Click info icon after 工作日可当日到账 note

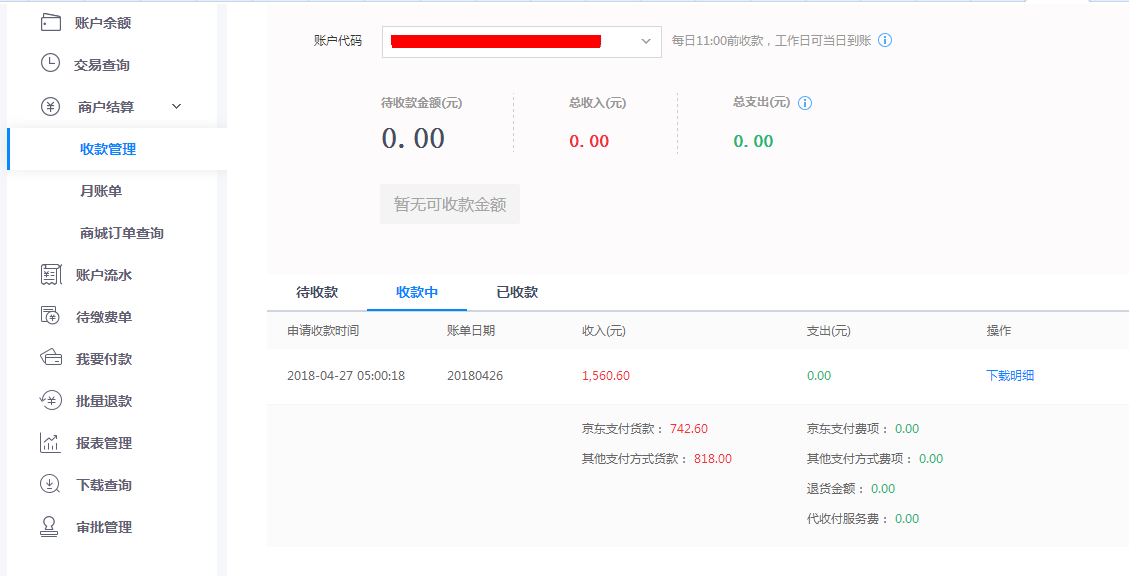tap(884, 41)
